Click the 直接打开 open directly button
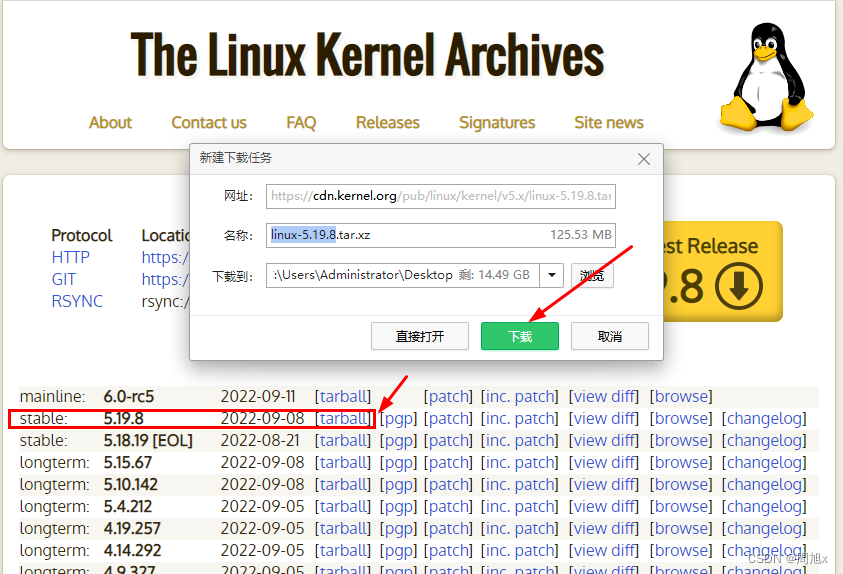843x574 pixels. pyautogui.click(x=420, y=336)
